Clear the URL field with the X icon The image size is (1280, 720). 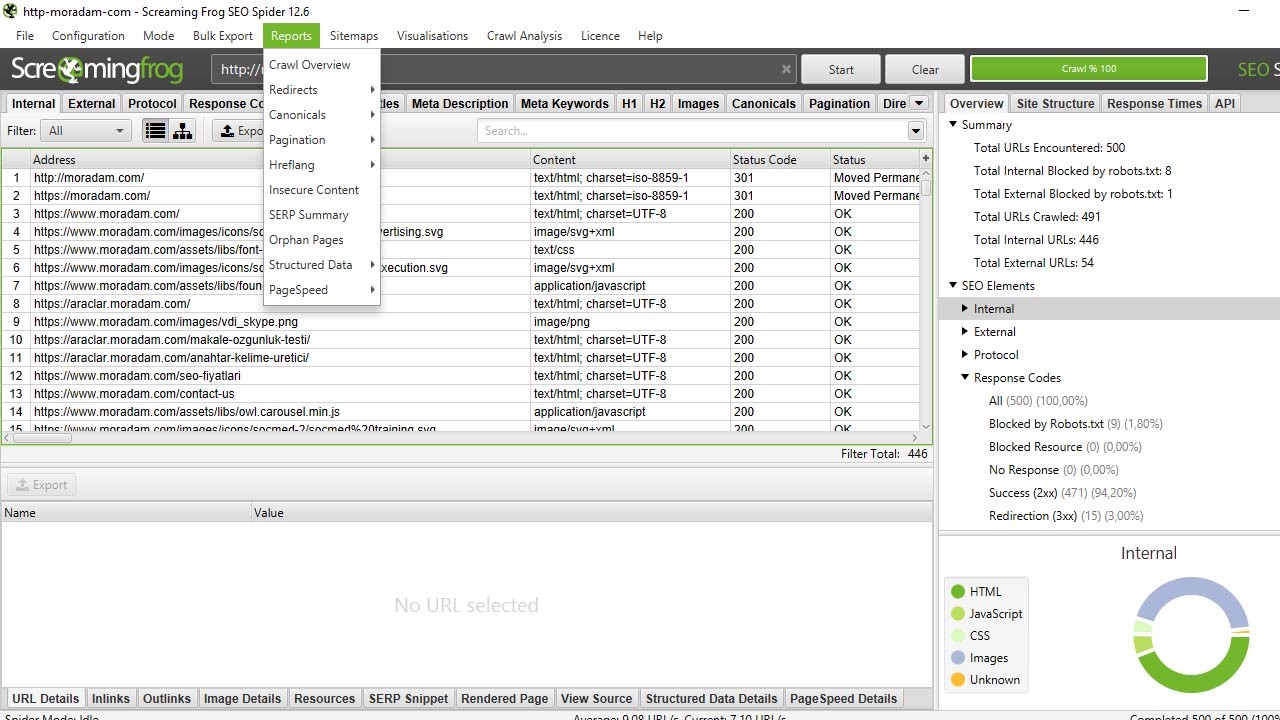pyautogui.click(x=786, y=69)
